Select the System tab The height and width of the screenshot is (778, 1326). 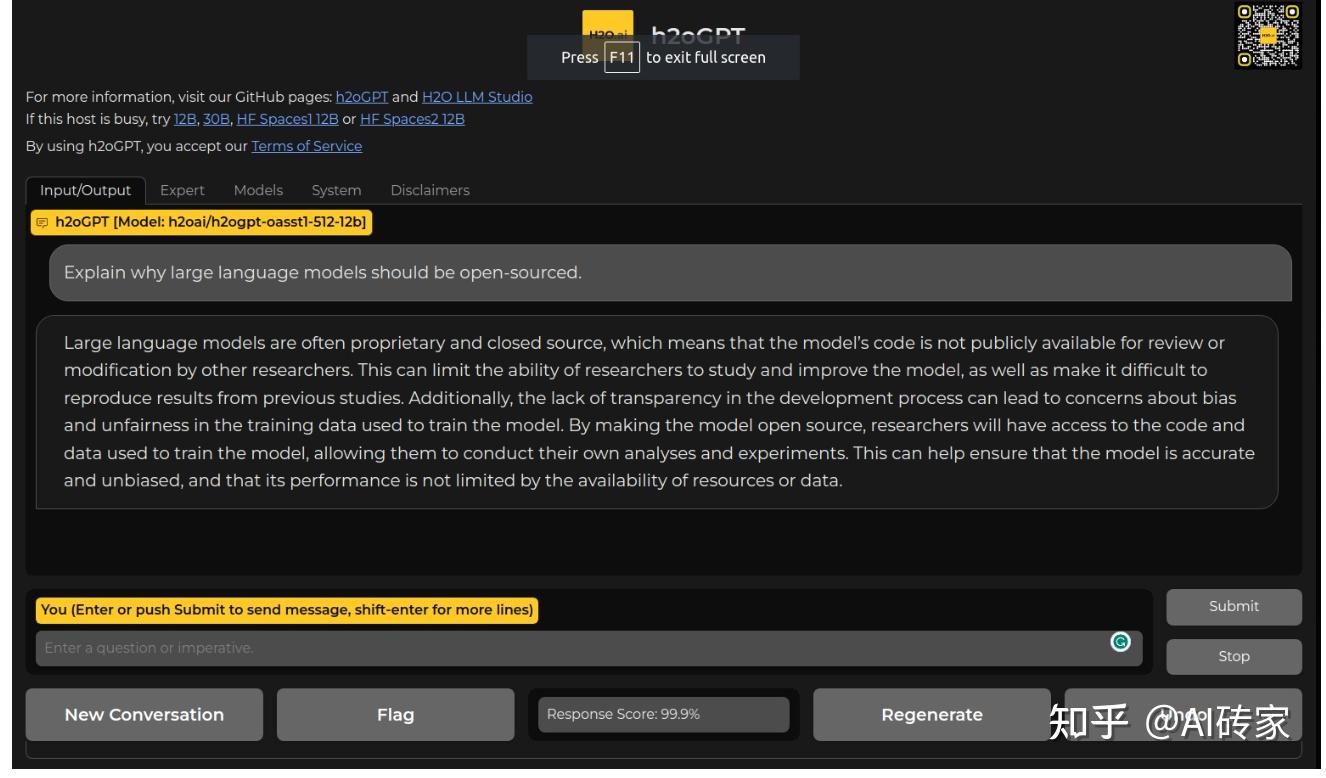point(336,190)
